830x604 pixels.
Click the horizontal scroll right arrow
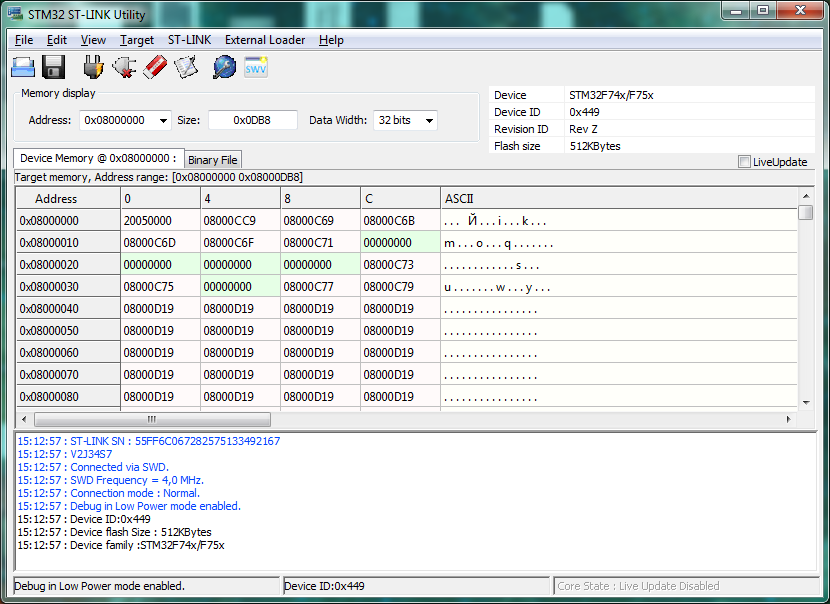(788, 419)
